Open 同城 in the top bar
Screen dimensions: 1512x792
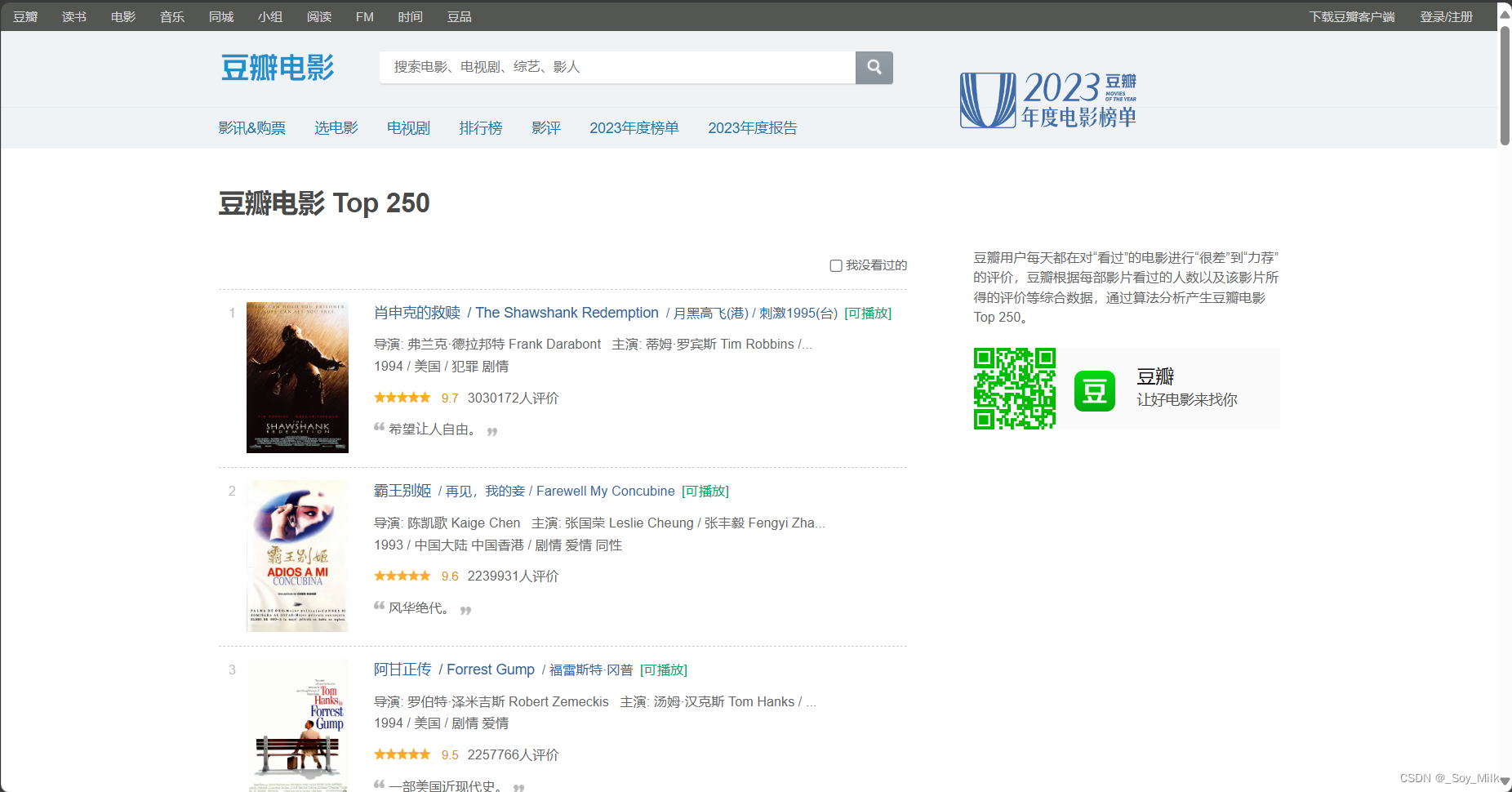(x=221, y=16)
